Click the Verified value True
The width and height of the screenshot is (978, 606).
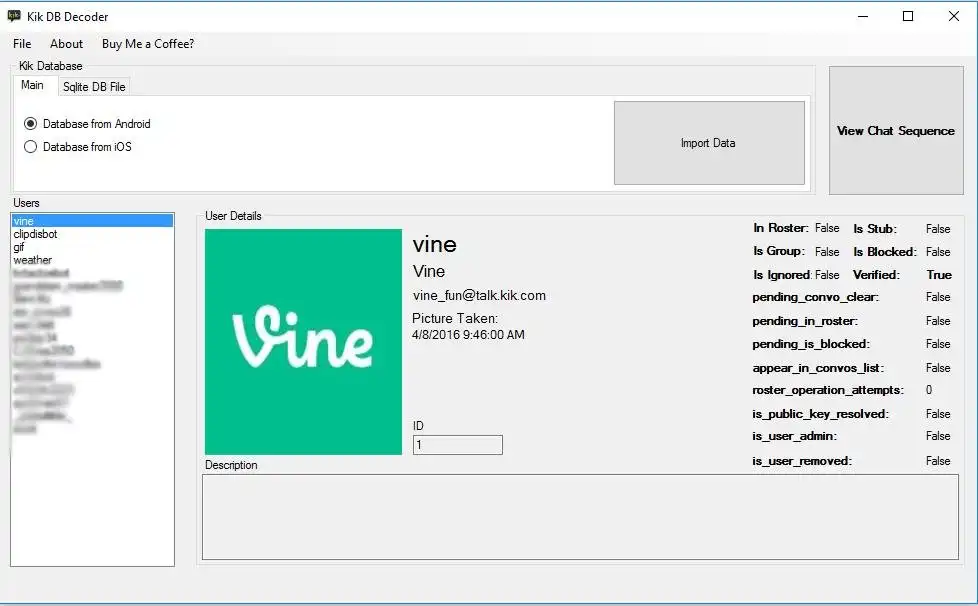pos(939,275)
